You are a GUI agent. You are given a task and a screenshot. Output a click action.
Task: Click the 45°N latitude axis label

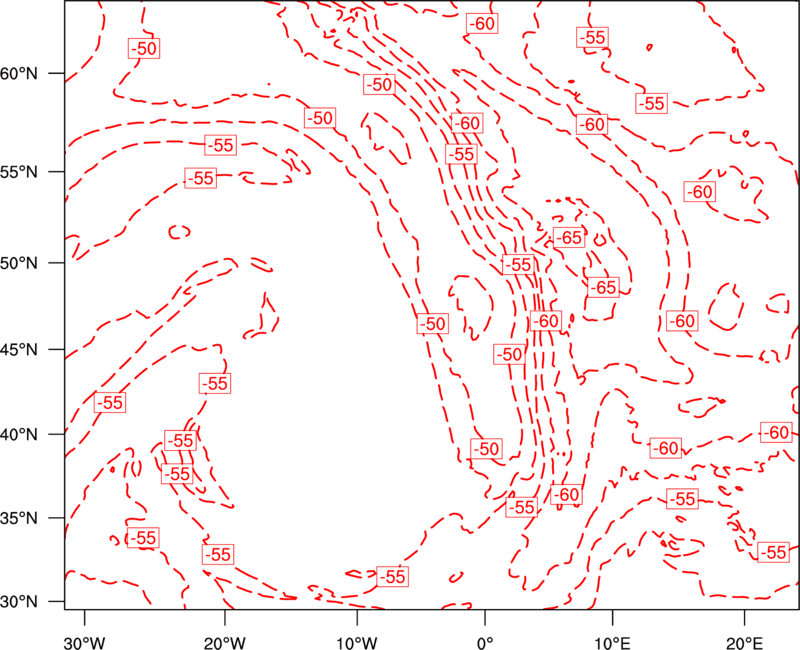point(19,349)
